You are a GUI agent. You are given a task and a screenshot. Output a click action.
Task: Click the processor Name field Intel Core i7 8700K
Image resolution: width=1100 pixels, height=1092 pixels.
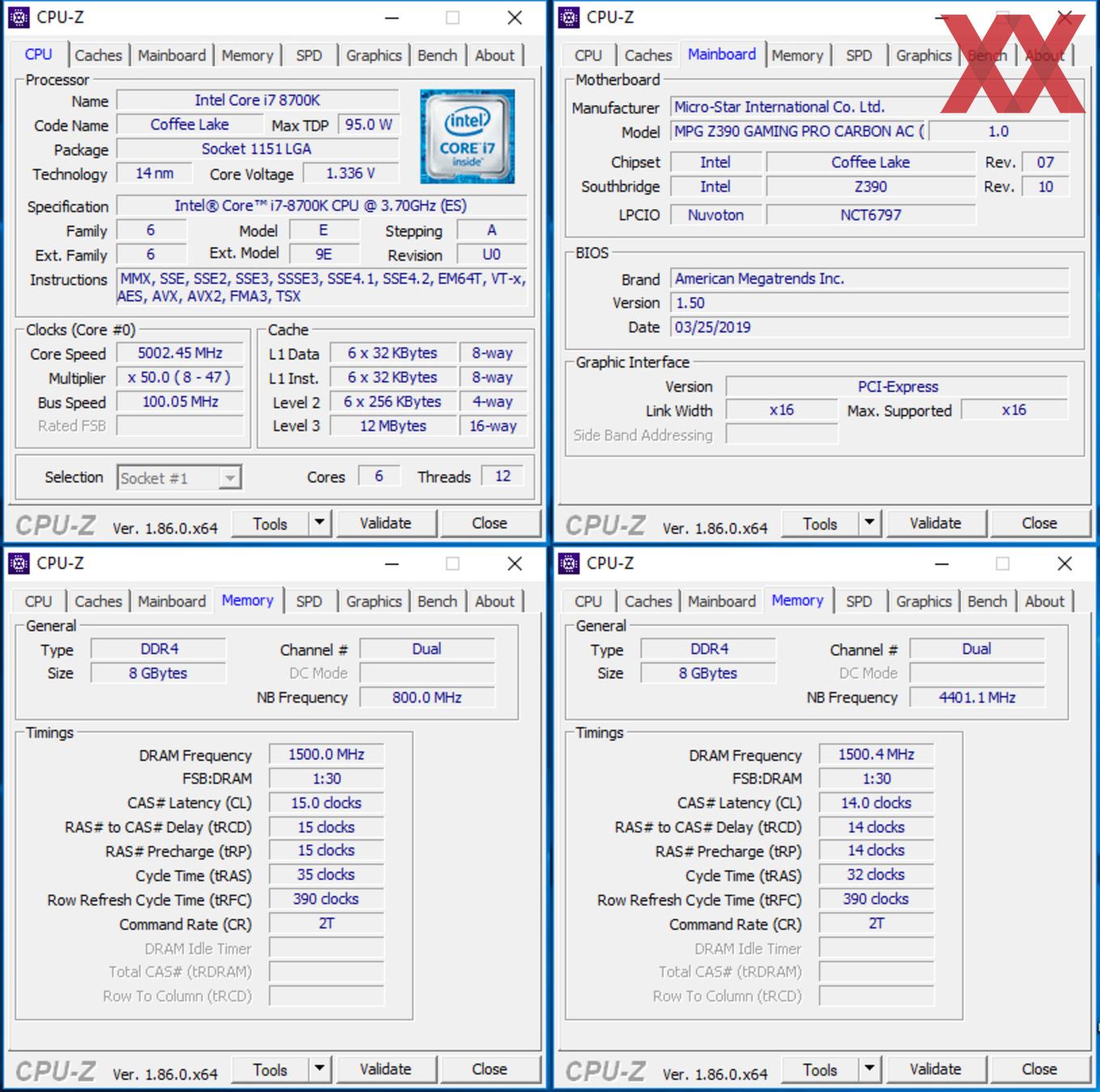257,100
